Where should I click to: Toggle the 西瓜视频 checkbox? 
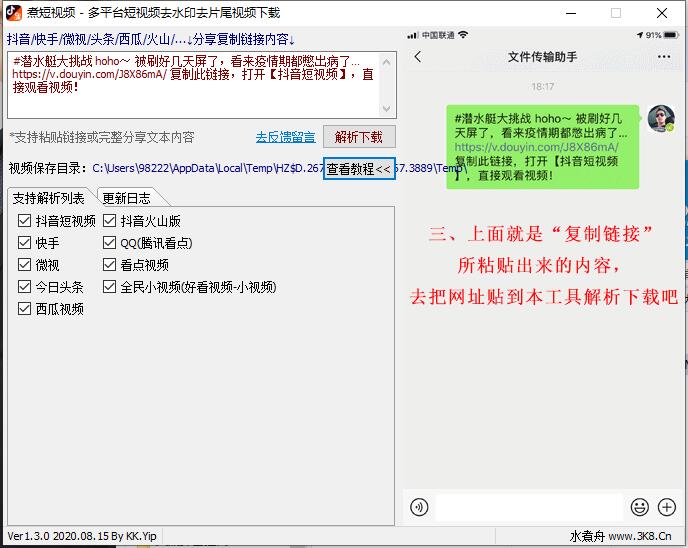[24, 309]
